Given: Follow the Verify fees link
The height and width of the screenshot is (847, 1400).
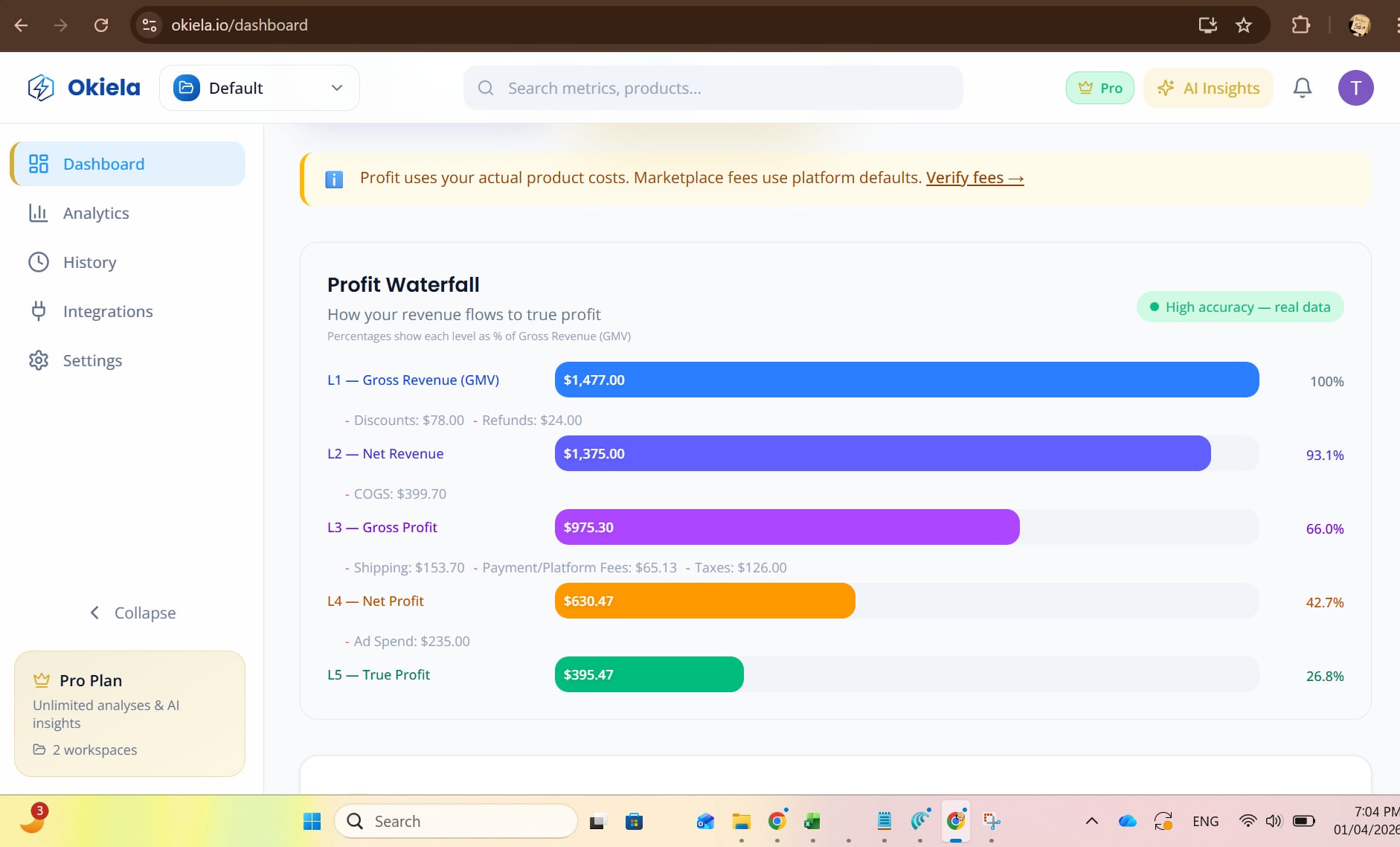Looking at the screenshot, I should point(974,178).
